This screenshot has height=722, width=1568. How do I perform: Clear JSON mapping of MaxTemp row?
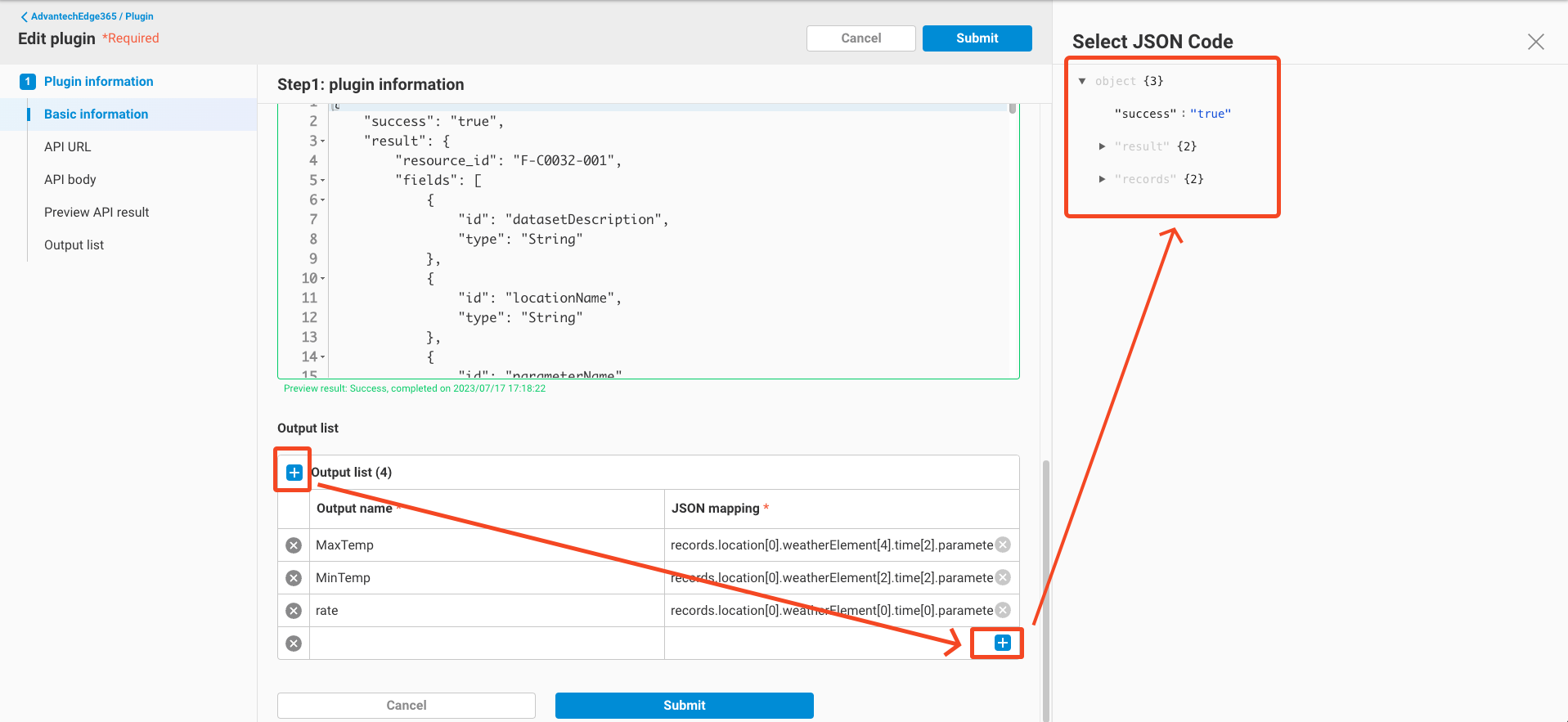(1003, 545)
